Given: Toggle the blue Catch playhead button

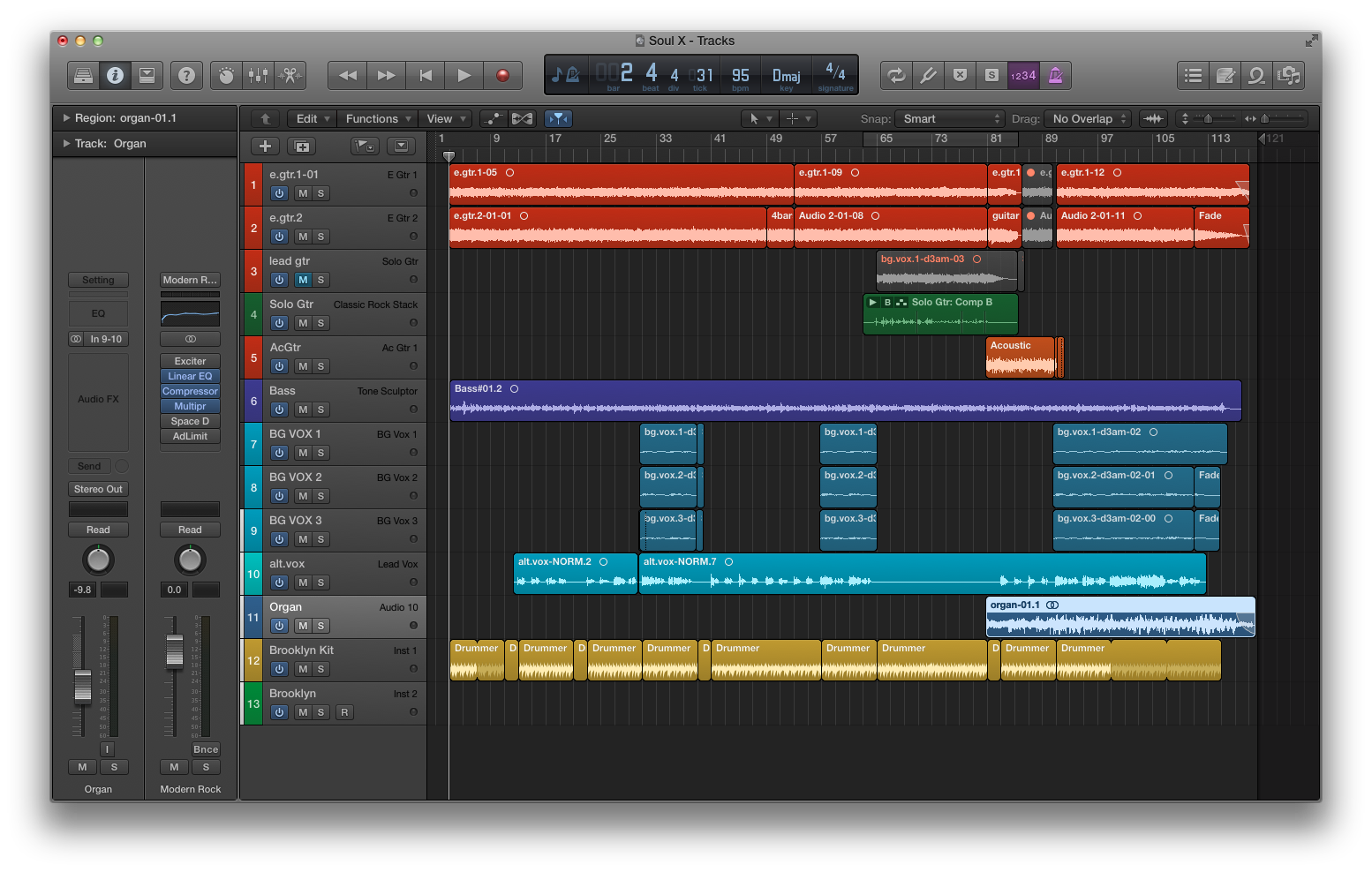Looking at the screenshot, I should tap(559, 118).
